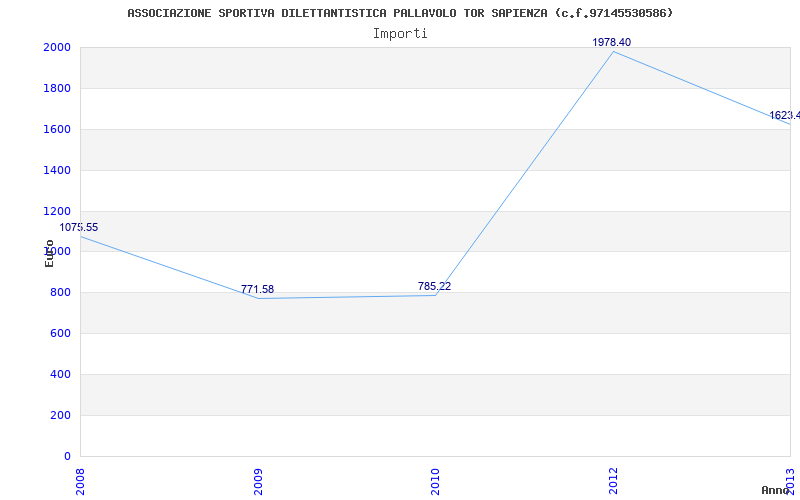Select data label 1978.40
This screenshot has height=500, width=800.
[x=611, y=42]
